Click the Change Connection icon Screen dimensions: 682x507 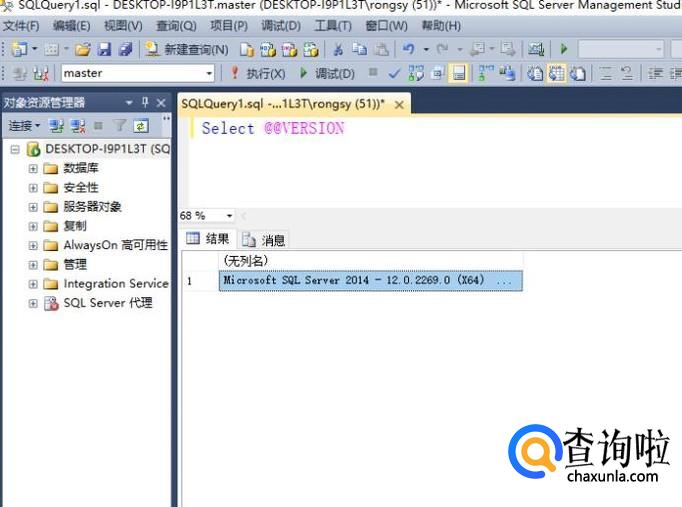coord(41,73)
